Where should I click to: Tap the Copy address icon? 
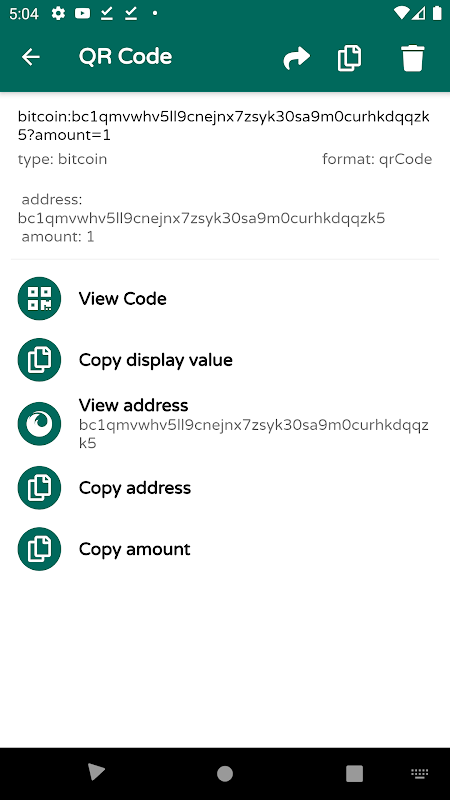click(39, 488)
